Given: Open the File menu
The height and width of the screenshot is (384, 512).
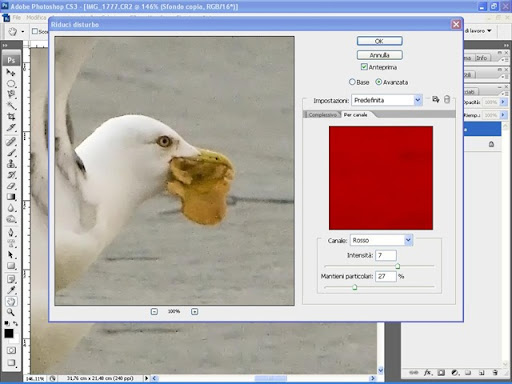Looking at the screenshot, I should pos(17,17).
